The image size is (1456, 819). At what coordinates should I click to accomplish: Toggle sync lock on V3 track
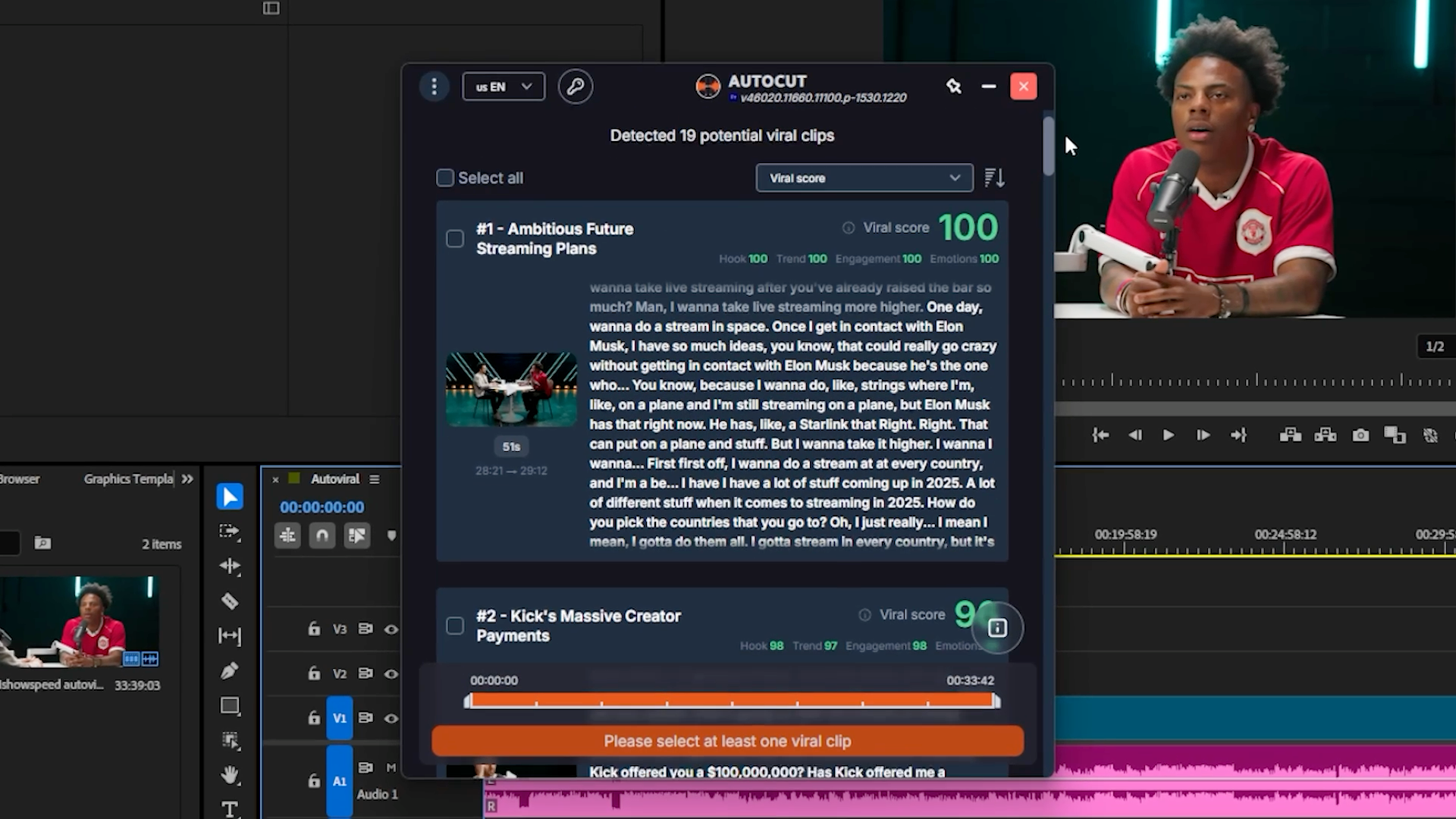(365, 629)
